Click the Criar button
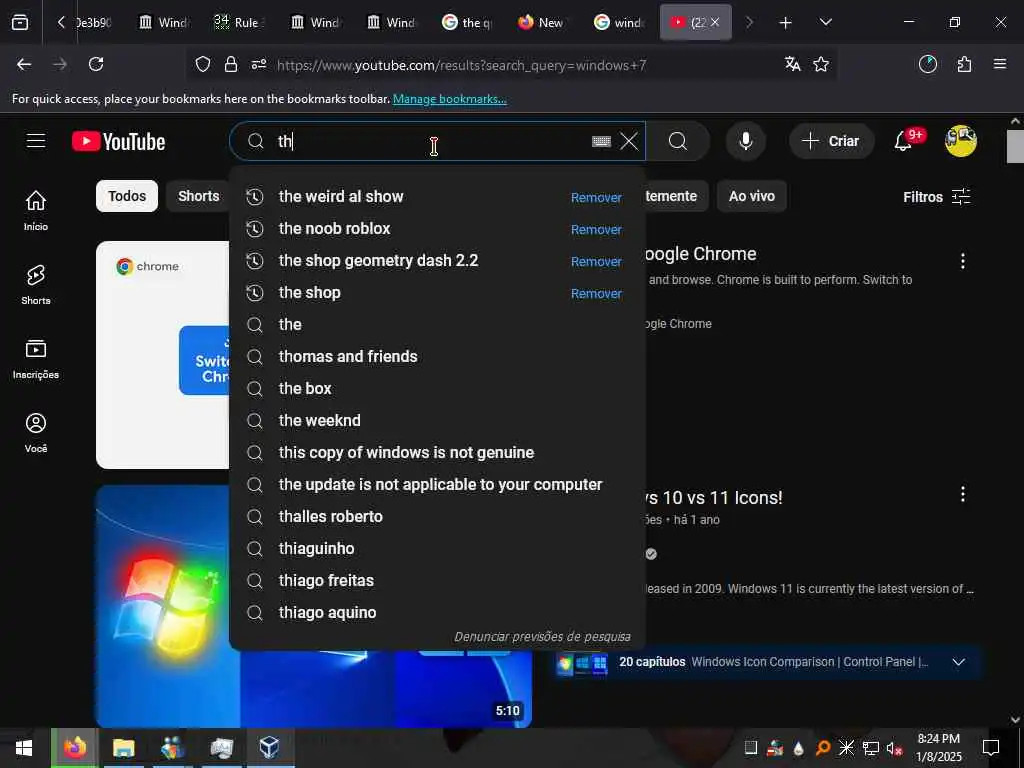 point(831,141)
